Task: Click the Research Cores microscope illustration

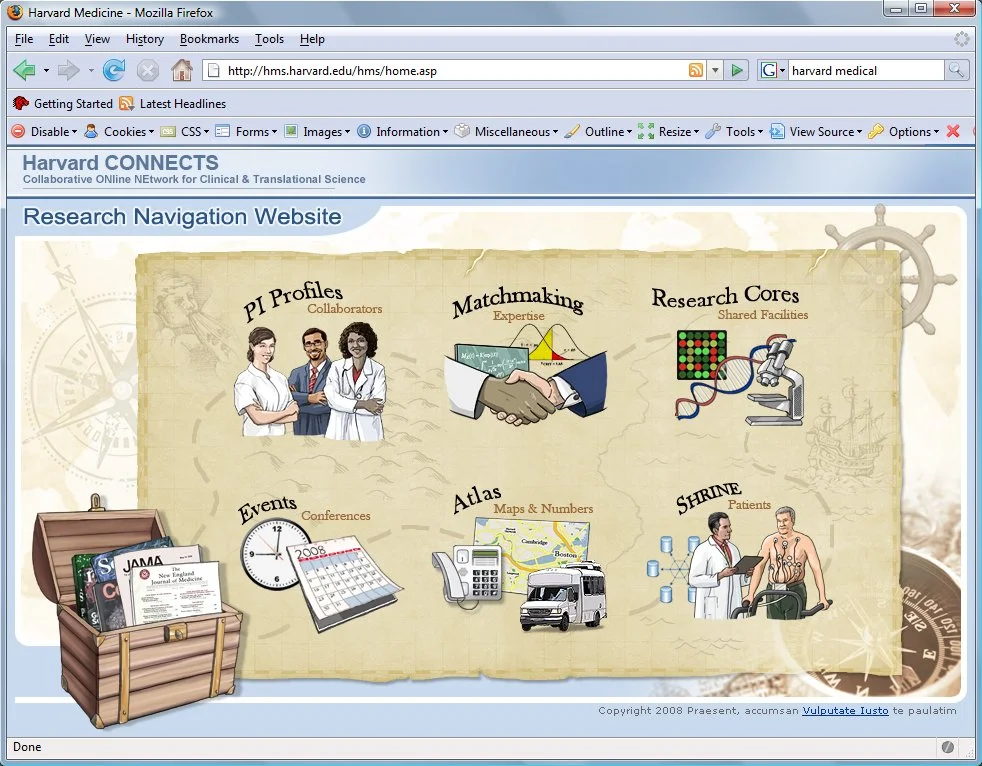Action: 740,377
